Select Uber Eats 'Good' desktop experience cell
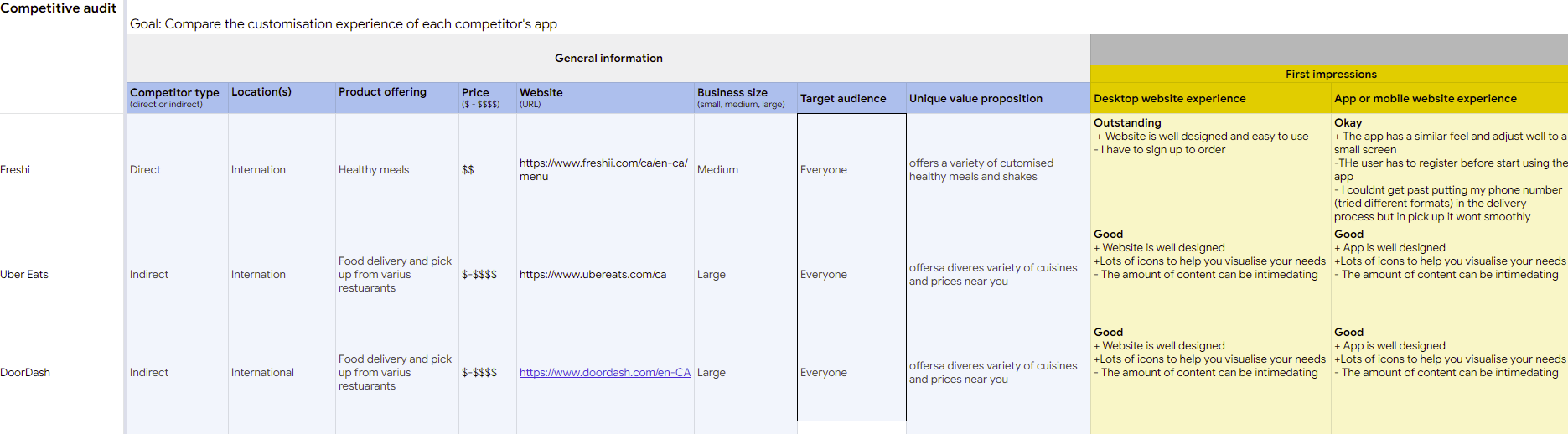The height and width of the screenshot is (434, 1568). pyautogui.click(x=1211, y=274)
